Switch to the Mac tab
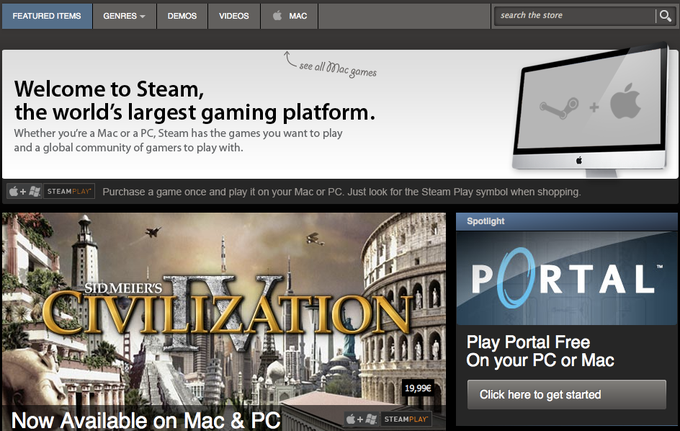This screenshot has height=431, width=680. point(289,16)
